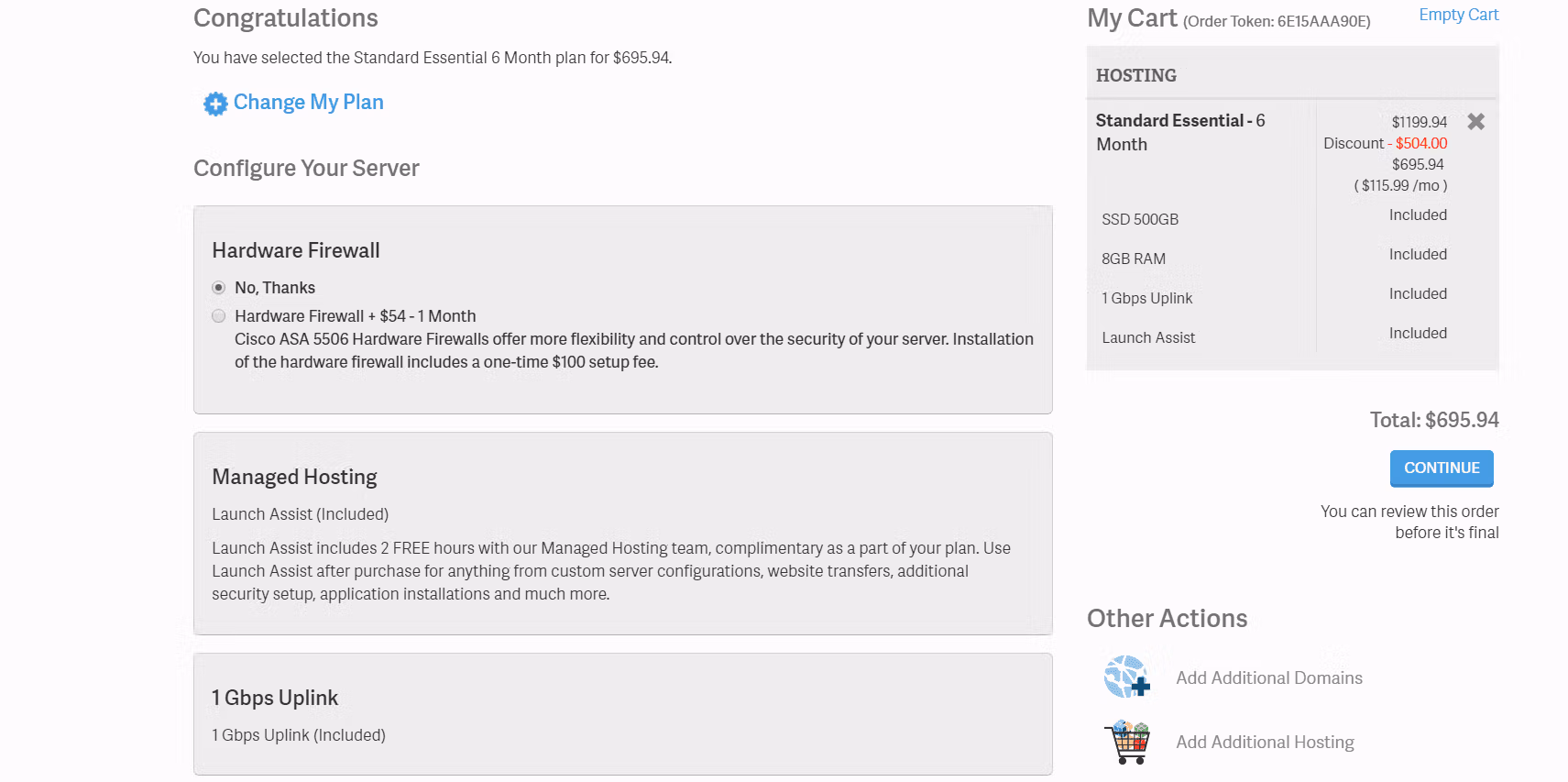Remove Standard Essential plan using X icon
The image size is (1568, 782).
click(1475, 122)
